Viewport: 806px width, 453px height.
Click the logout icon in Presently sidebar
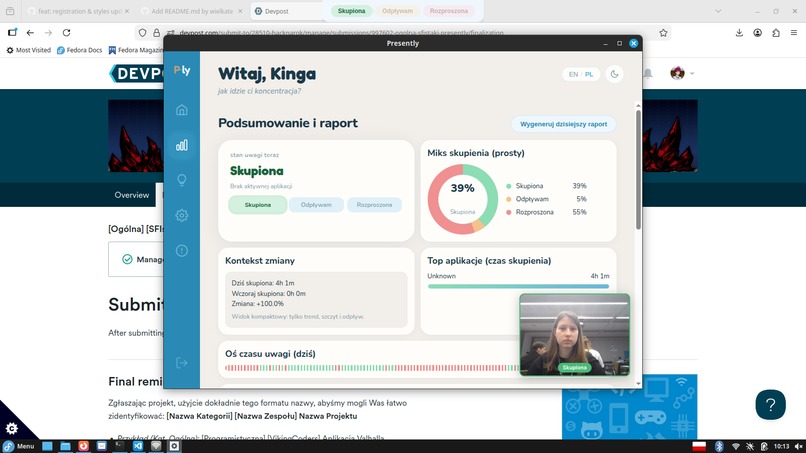tap(181, 363)
